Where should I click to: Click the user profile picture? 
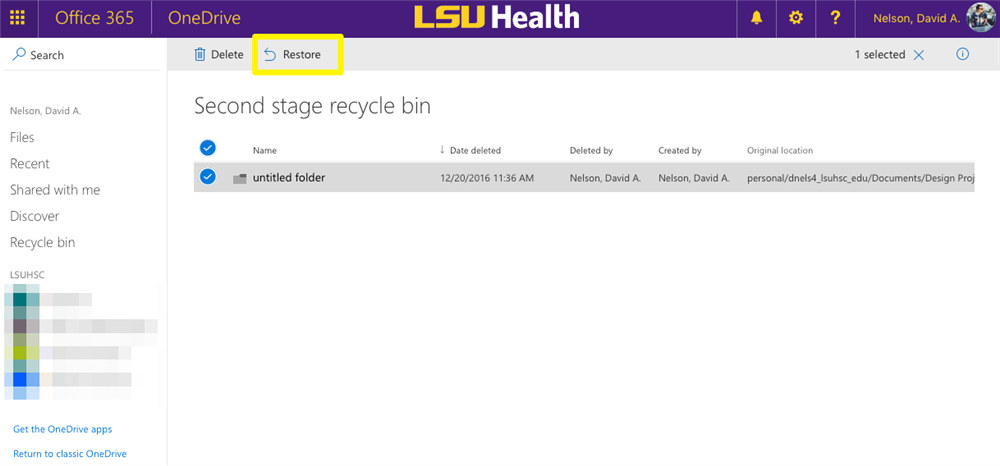pos(981,18)
